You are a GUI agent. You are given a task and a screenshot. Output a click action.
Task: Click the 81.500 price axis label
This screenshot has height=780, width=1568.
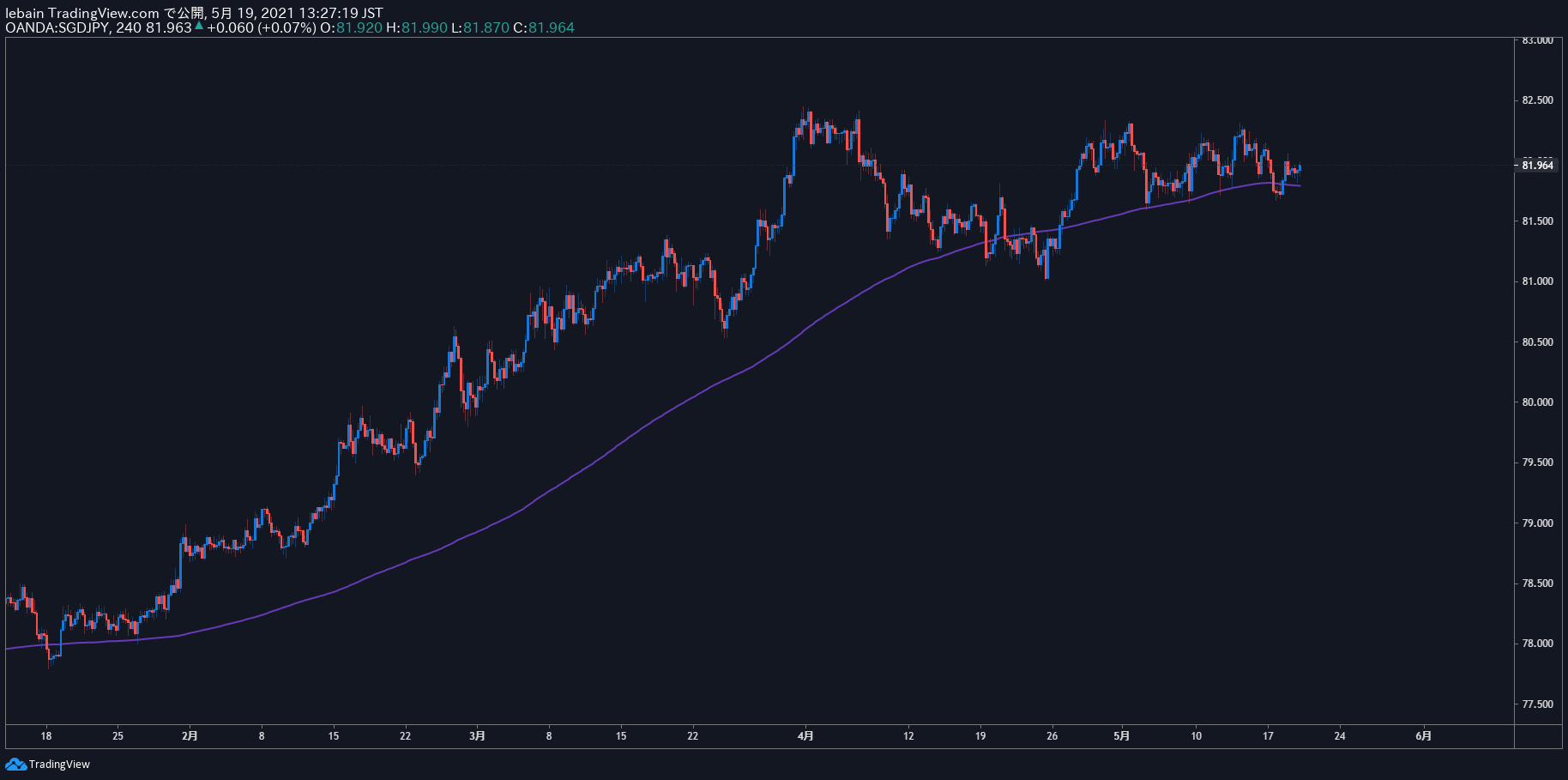tap(1537, 221)
